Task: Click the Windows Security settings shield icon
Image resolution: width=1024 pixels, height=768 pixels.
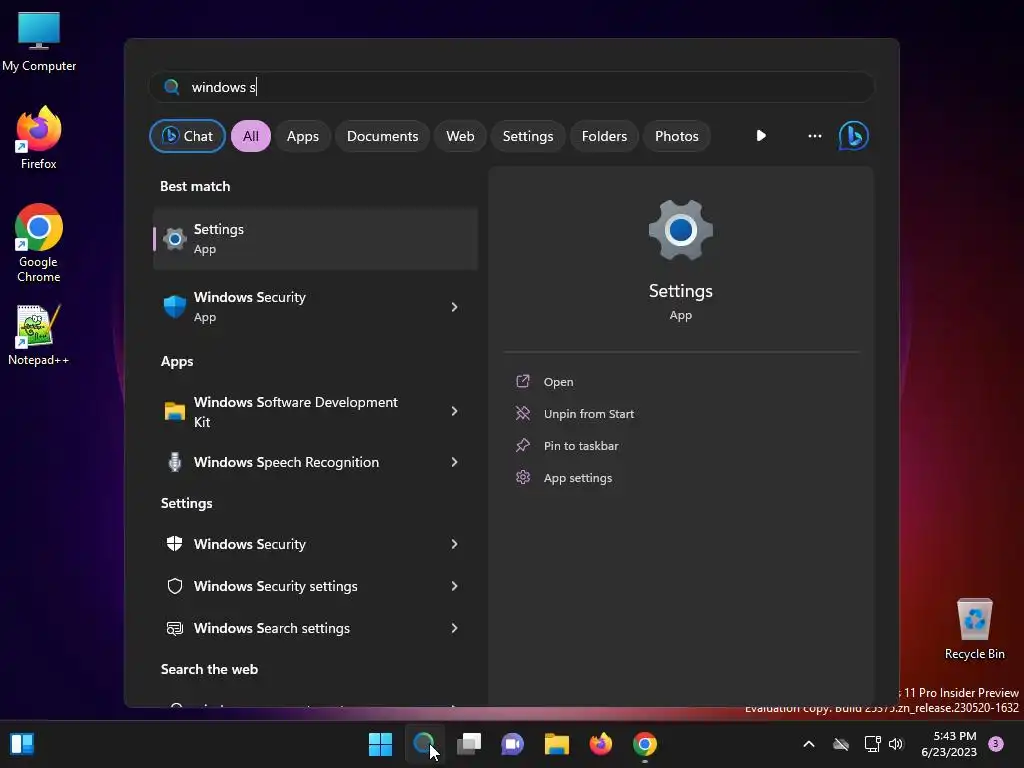Action: point(174,586)
